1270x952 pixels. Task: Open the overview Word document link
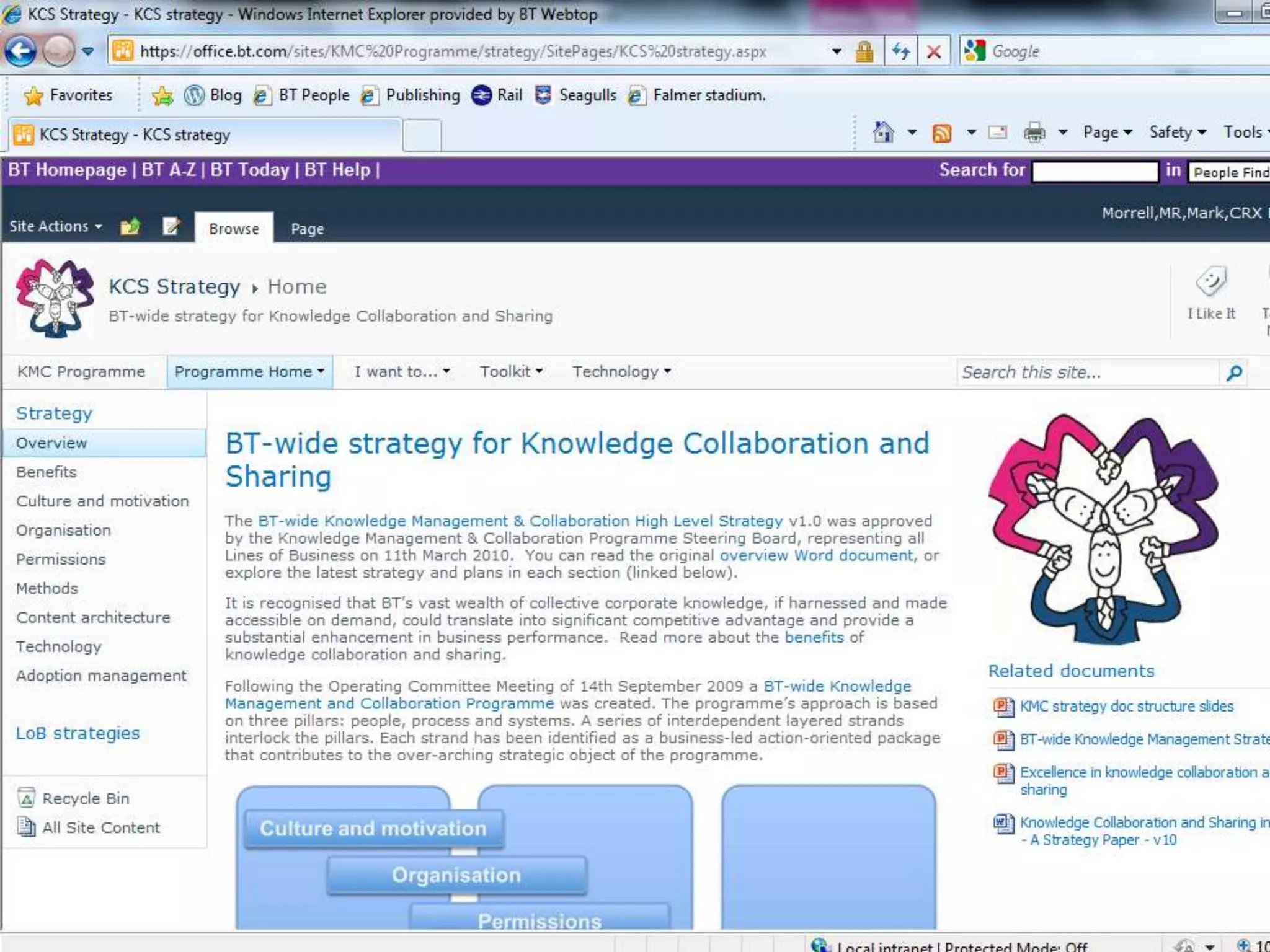point(817,555)
